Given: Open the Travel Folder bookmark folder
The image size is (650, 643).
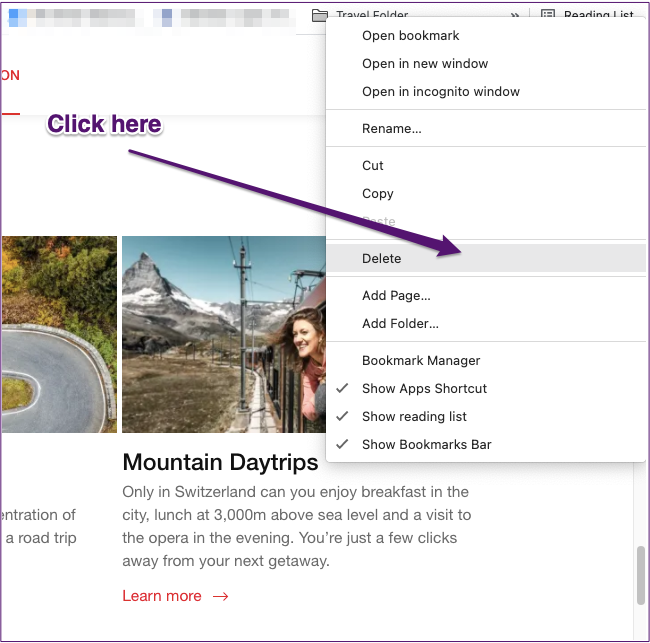Looking at the screenshot, I should tap(360, 15).
